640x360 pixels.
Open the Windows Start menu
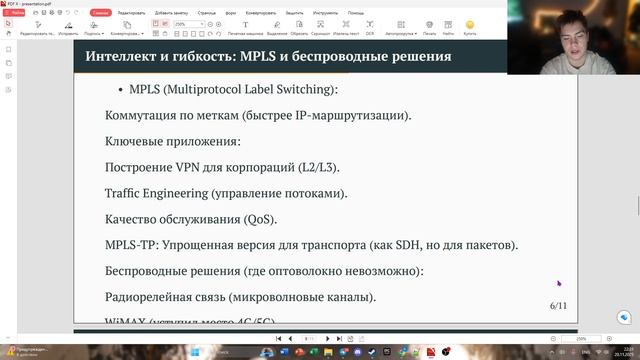pos(196,352)
